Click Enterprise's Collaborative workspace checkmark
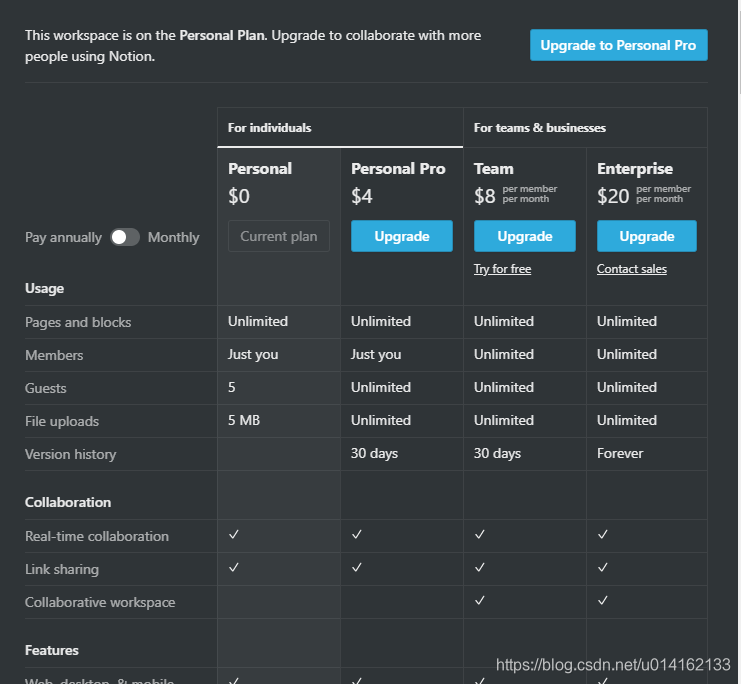Image resolution: width=741 pixels, height=684 pixels. click(603, 600)
